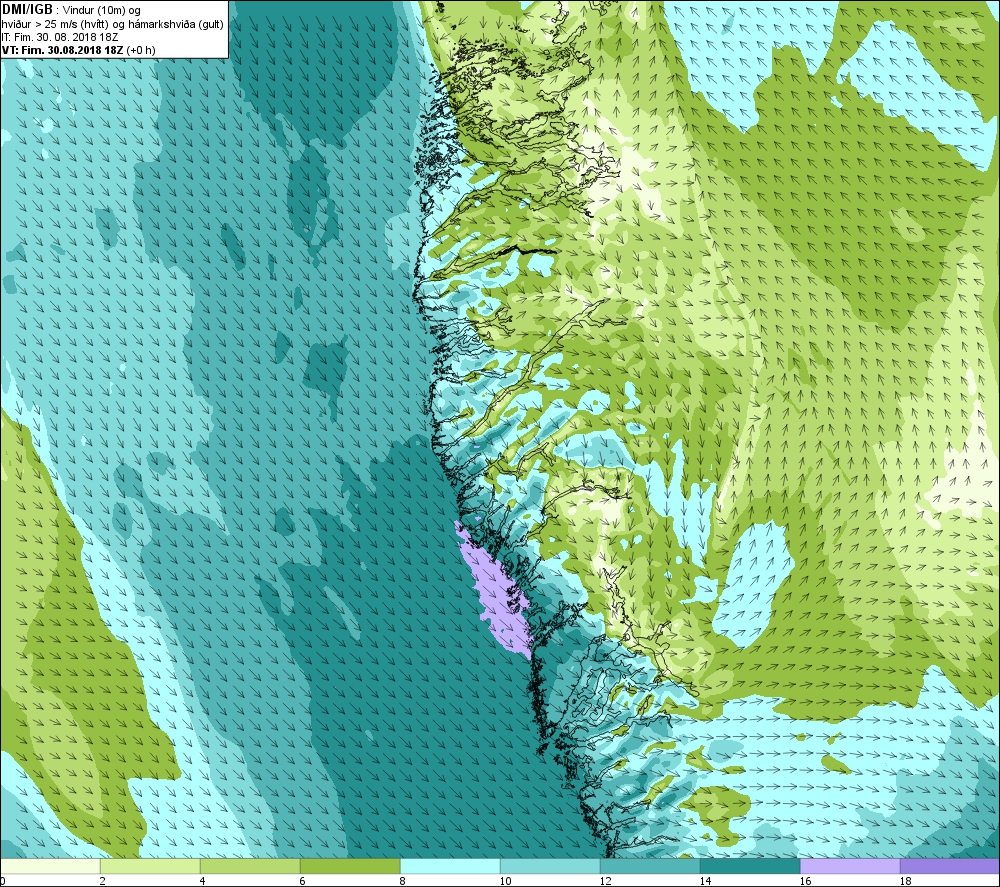Screen dimensions: 1000x887
Task: Click the legend scale value '4'
Action: 202,881
